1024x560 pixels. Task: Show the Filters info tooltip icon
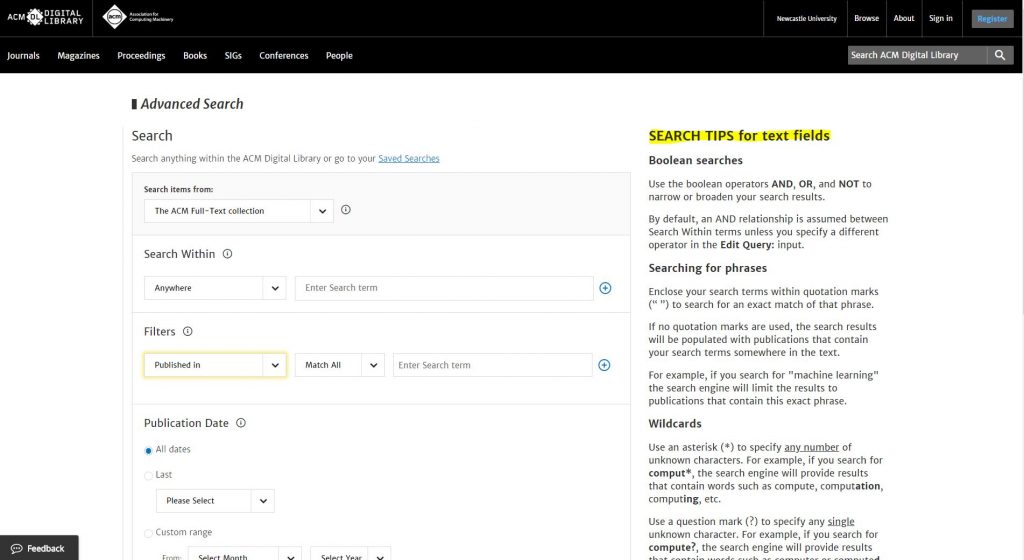188,331
